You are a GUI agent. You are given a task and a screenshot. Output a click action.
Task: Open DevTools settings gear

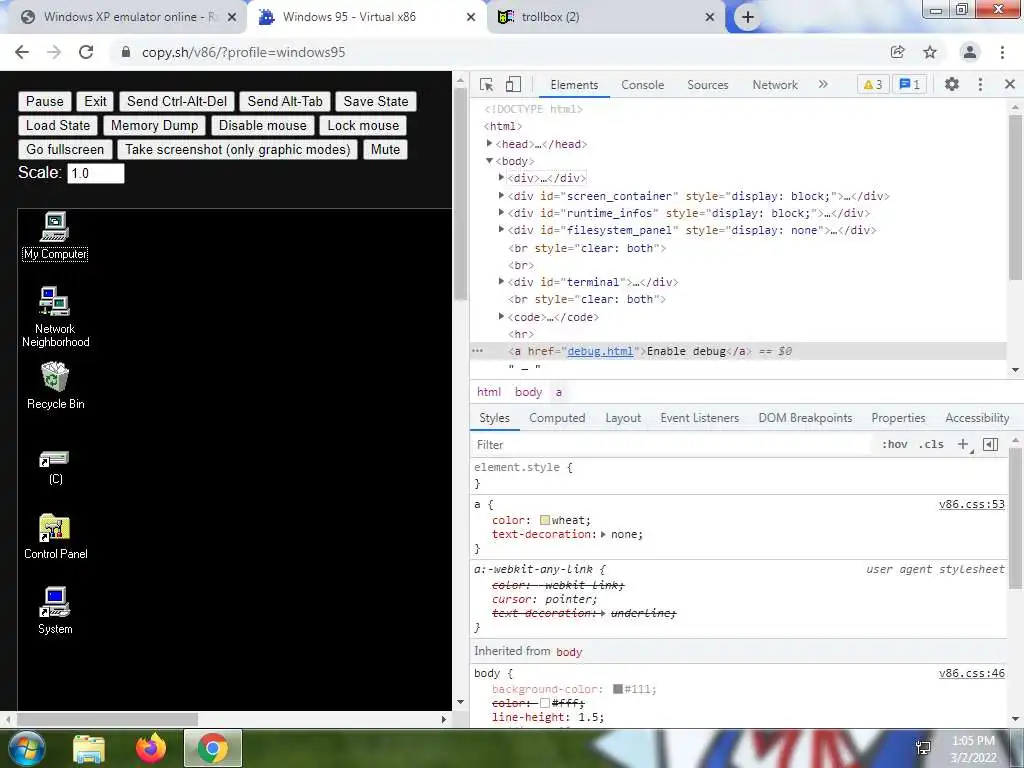952,84
